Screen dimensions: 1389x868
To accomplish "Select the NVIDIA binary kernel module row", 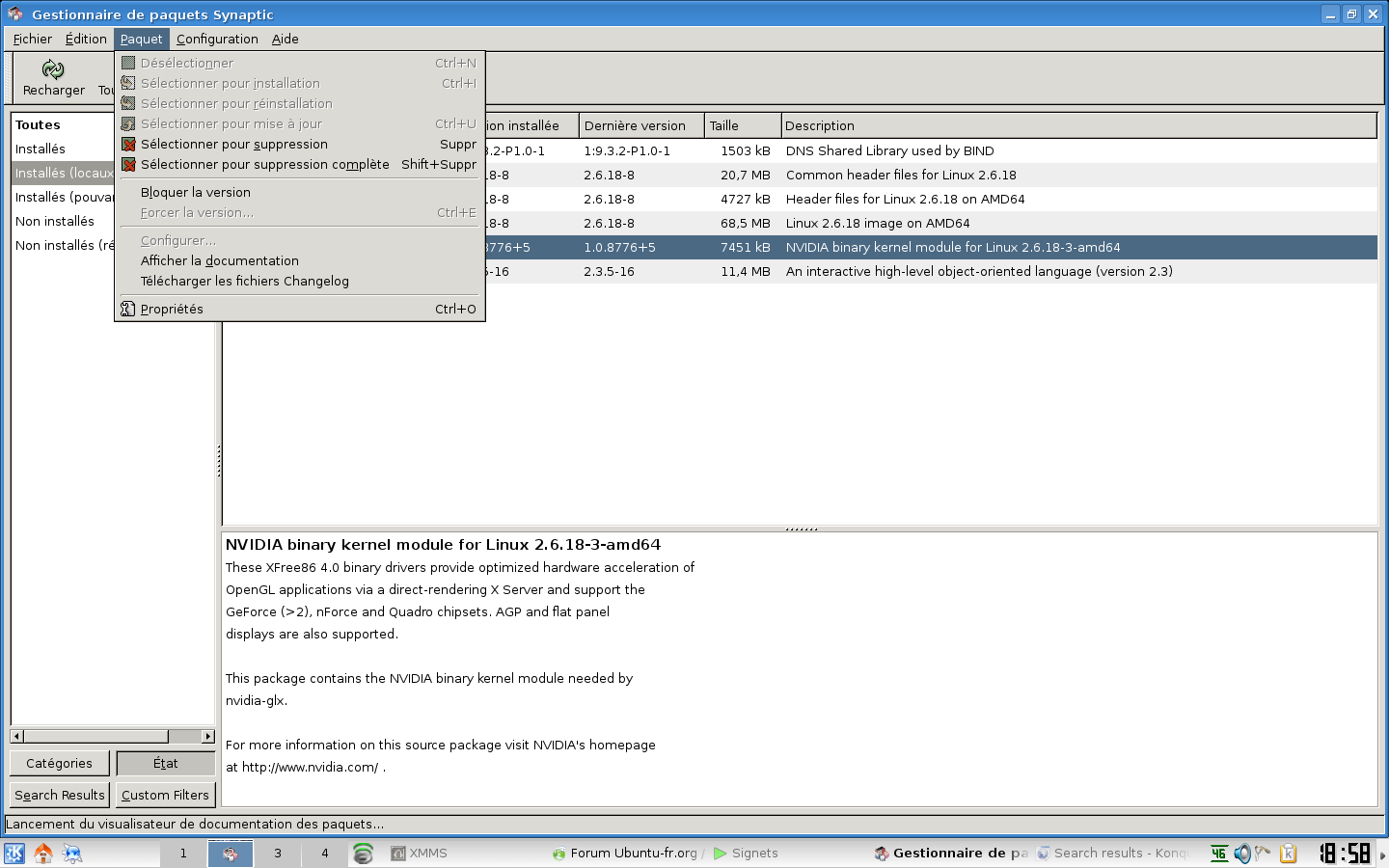I will pyautogui.click(x=931, y=247).
